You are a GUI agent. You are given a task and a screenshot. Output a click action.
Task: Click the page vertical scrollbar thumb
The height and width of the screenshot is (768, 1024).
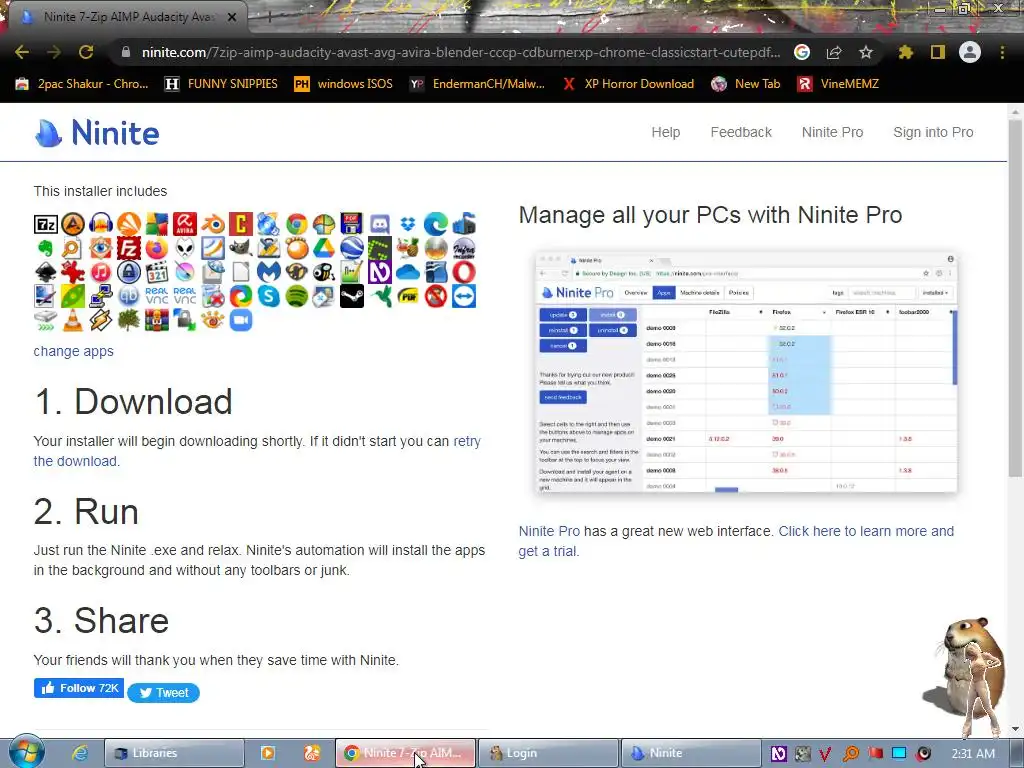click(x=1015, y=297)
